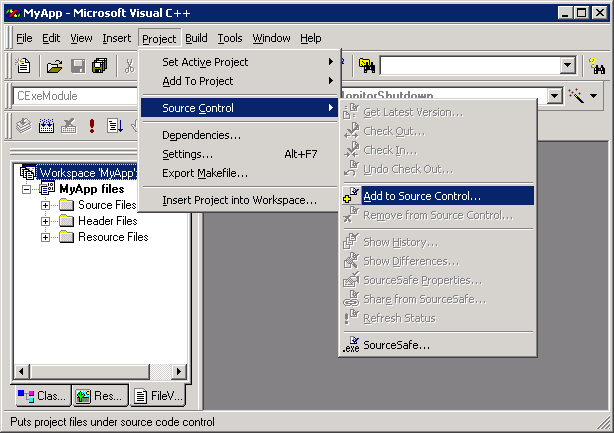Collapse the MyApp files project node

(27, 189)
